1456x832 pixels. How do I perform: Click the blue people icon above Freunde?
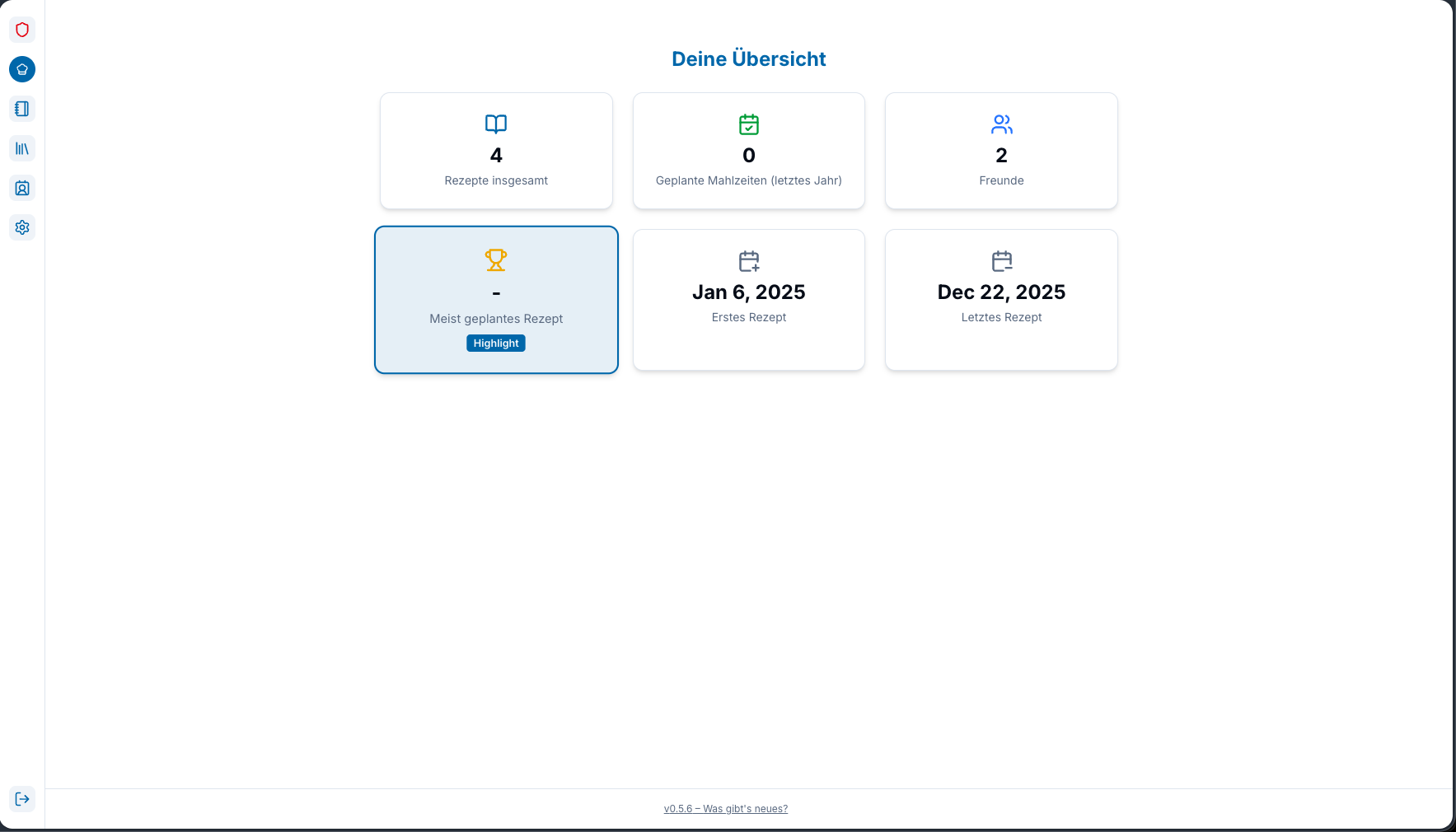(1001, 124)
